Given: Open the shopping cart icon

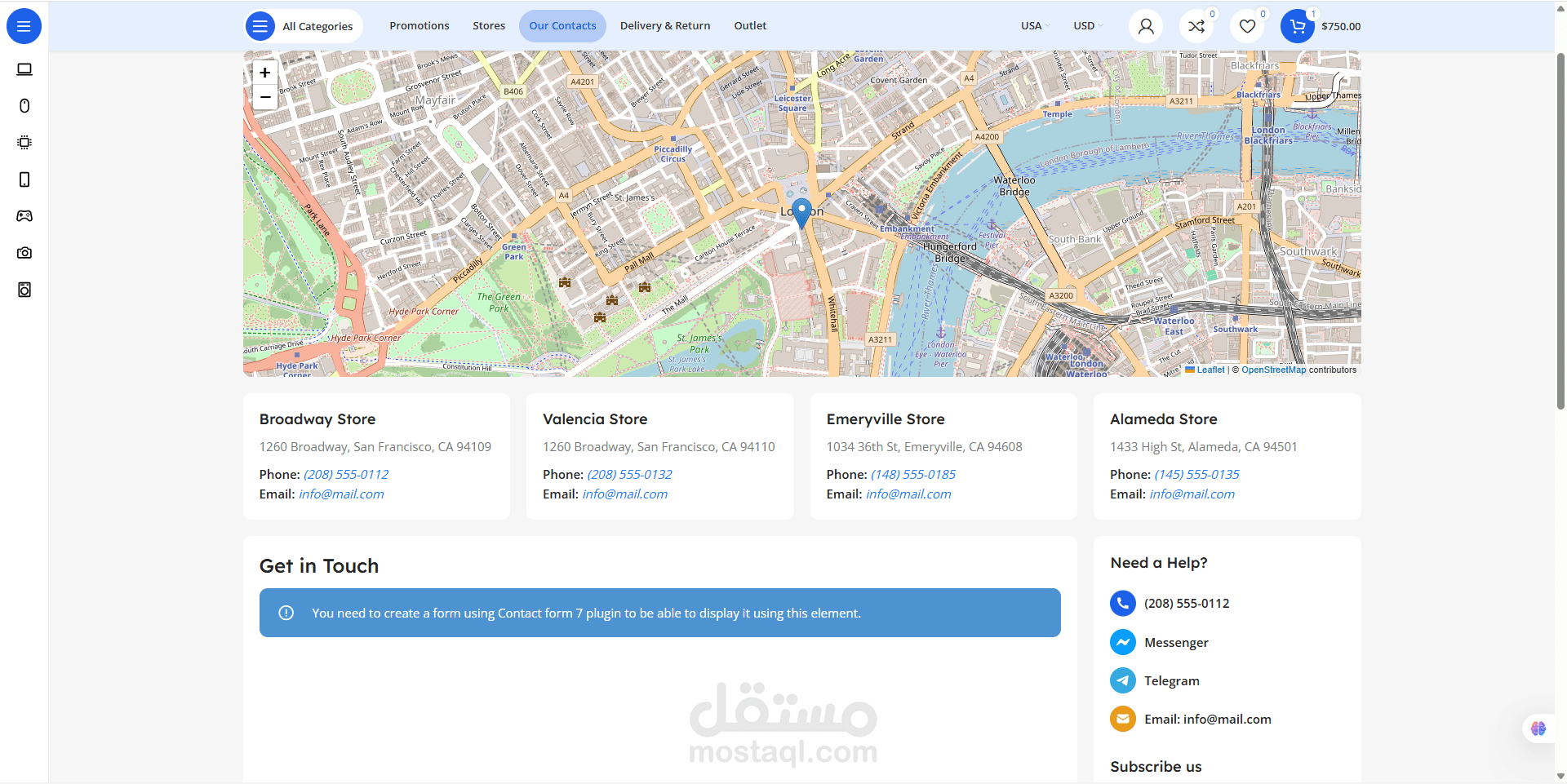Looking at the screenshot, I should click(x=1297, y=26).
